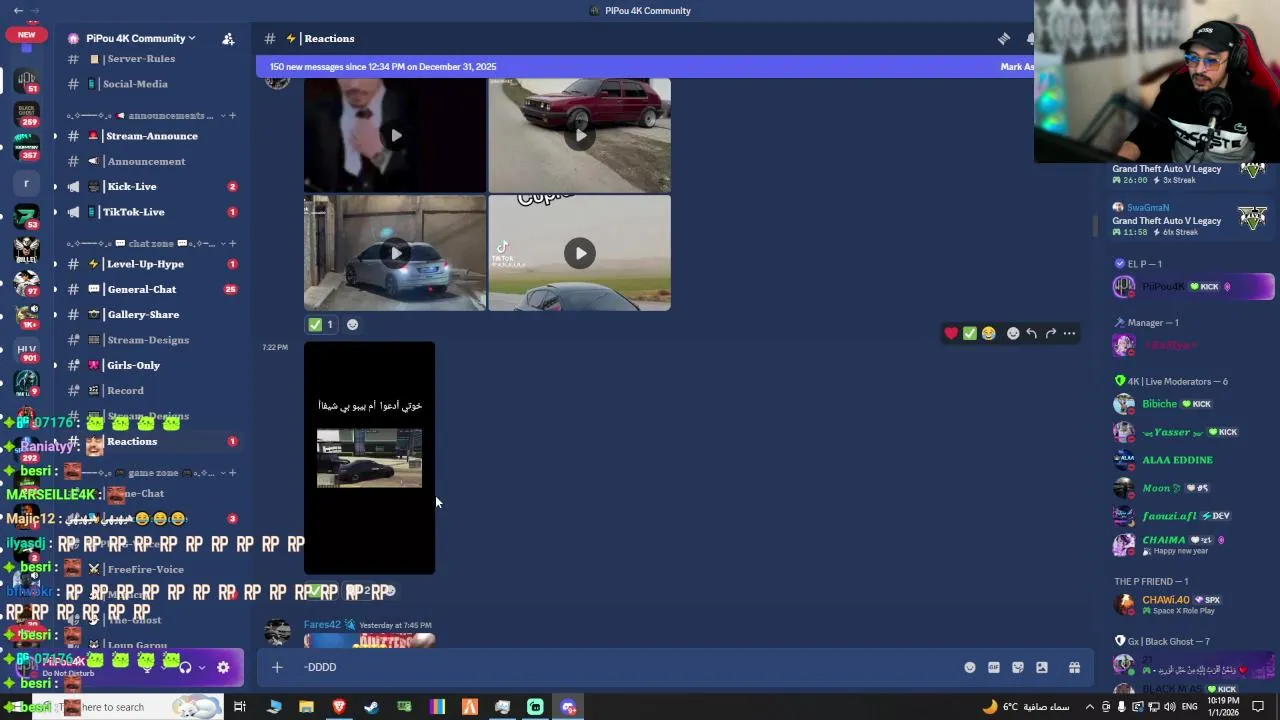The image size is (1280, 720).
Task: Add the laughing emoji quick reaction
Action: click(989, 333)
